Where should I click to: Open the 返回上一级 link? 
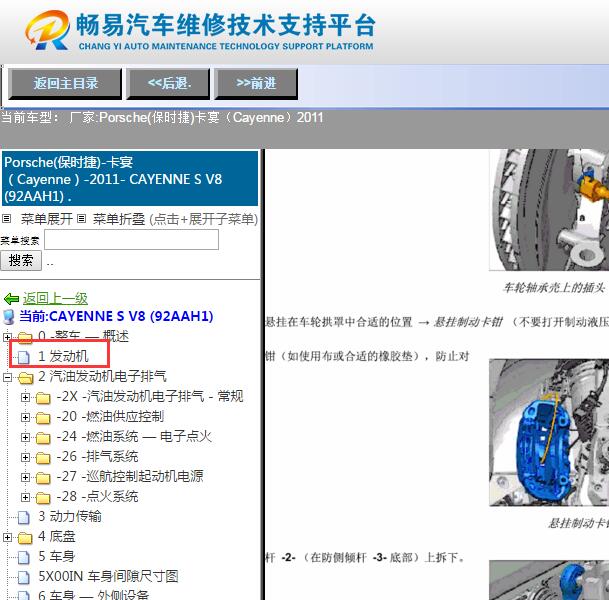tap(55, 298)
